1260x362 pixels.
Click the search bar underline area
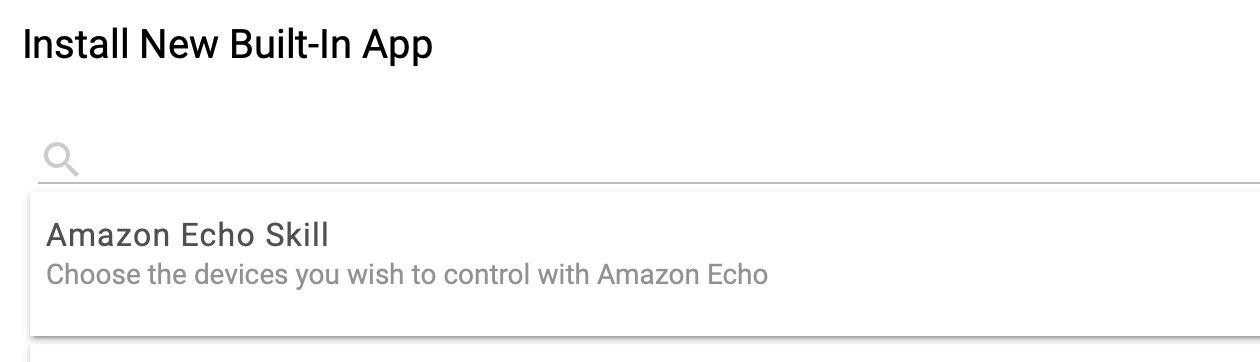click(x=649, y=182)
